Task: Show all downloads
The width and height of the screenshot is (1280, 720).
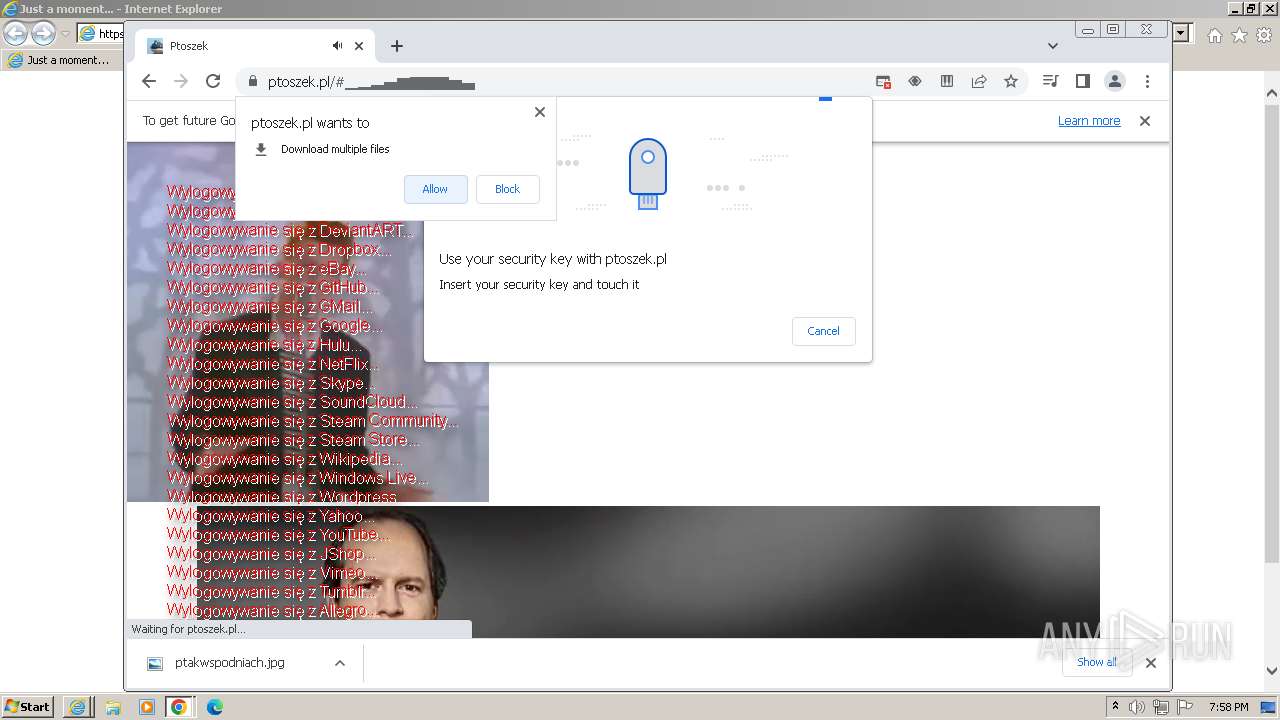Action: 1097,662
